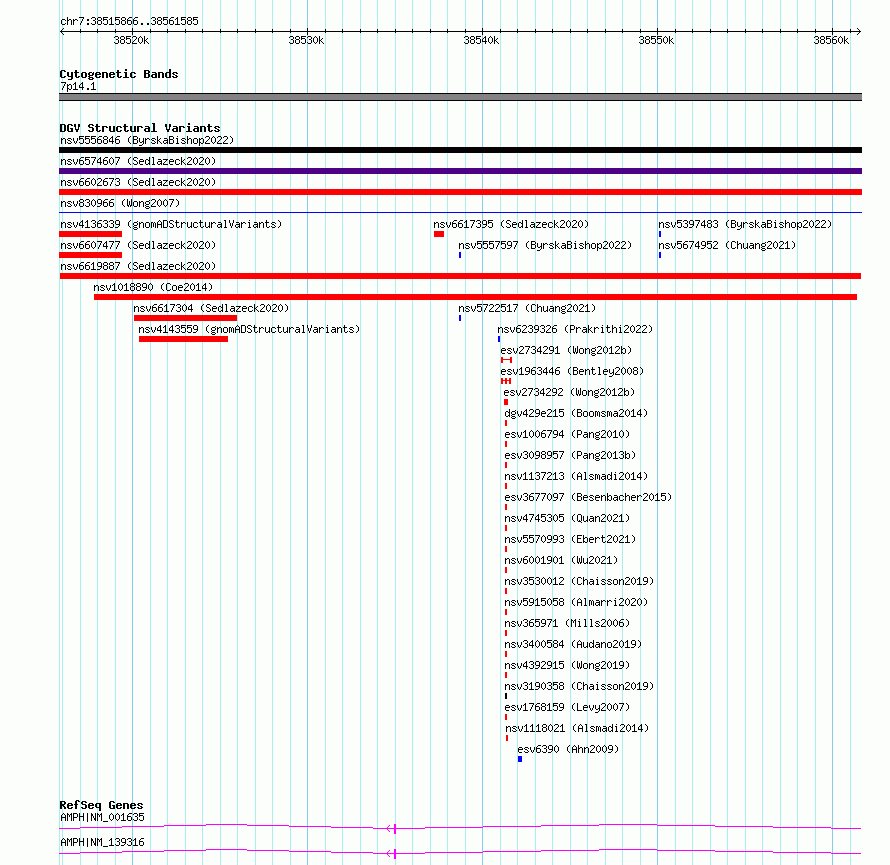The image size is (890, 865).
Task: Click the 38550k ruler position
Action: click(x=656, y=40)
